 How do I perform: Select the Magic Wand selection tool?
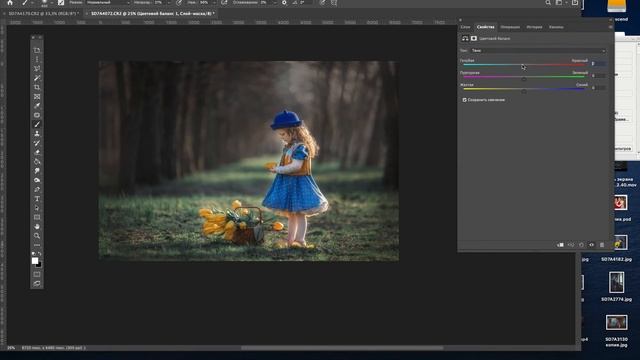point(37,78)
